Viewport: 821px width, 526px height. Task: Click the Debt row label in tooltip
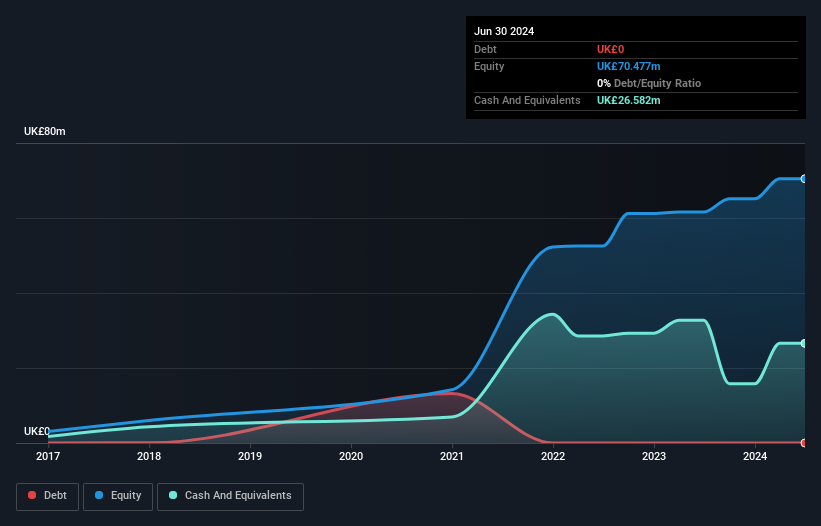pos(485,49)
